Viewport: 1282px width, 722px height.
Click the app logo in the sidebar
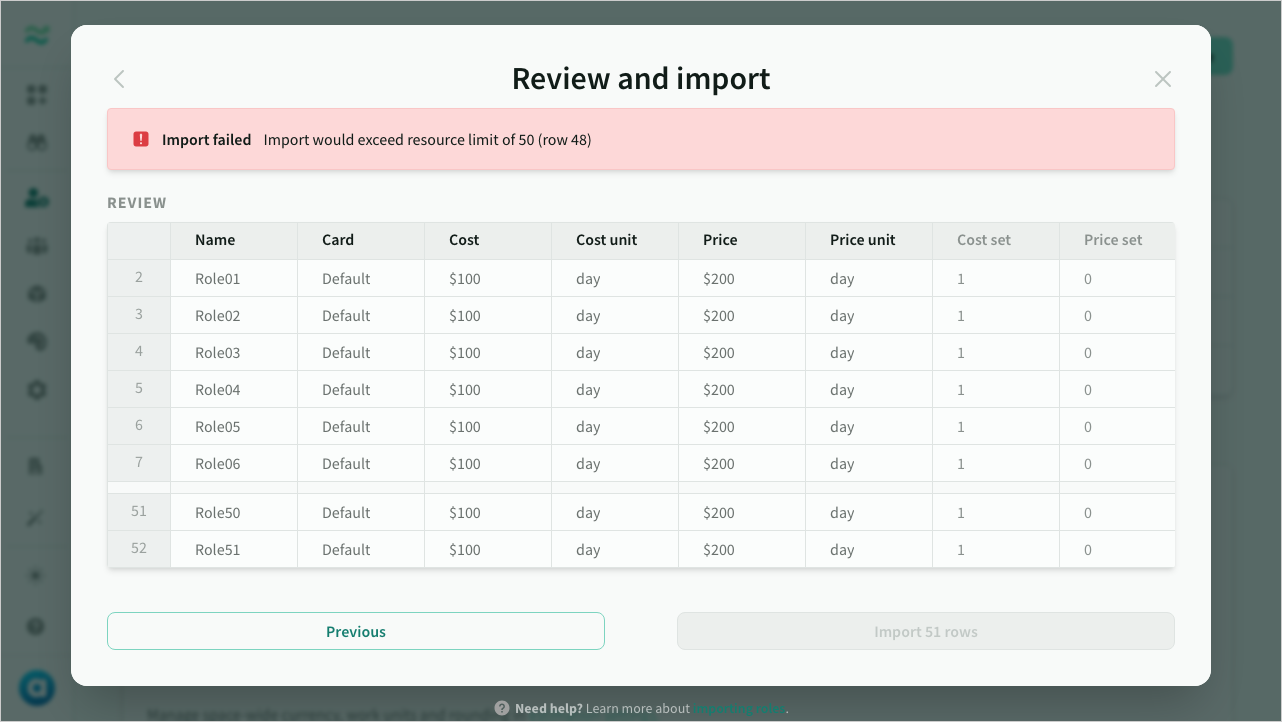37,37
